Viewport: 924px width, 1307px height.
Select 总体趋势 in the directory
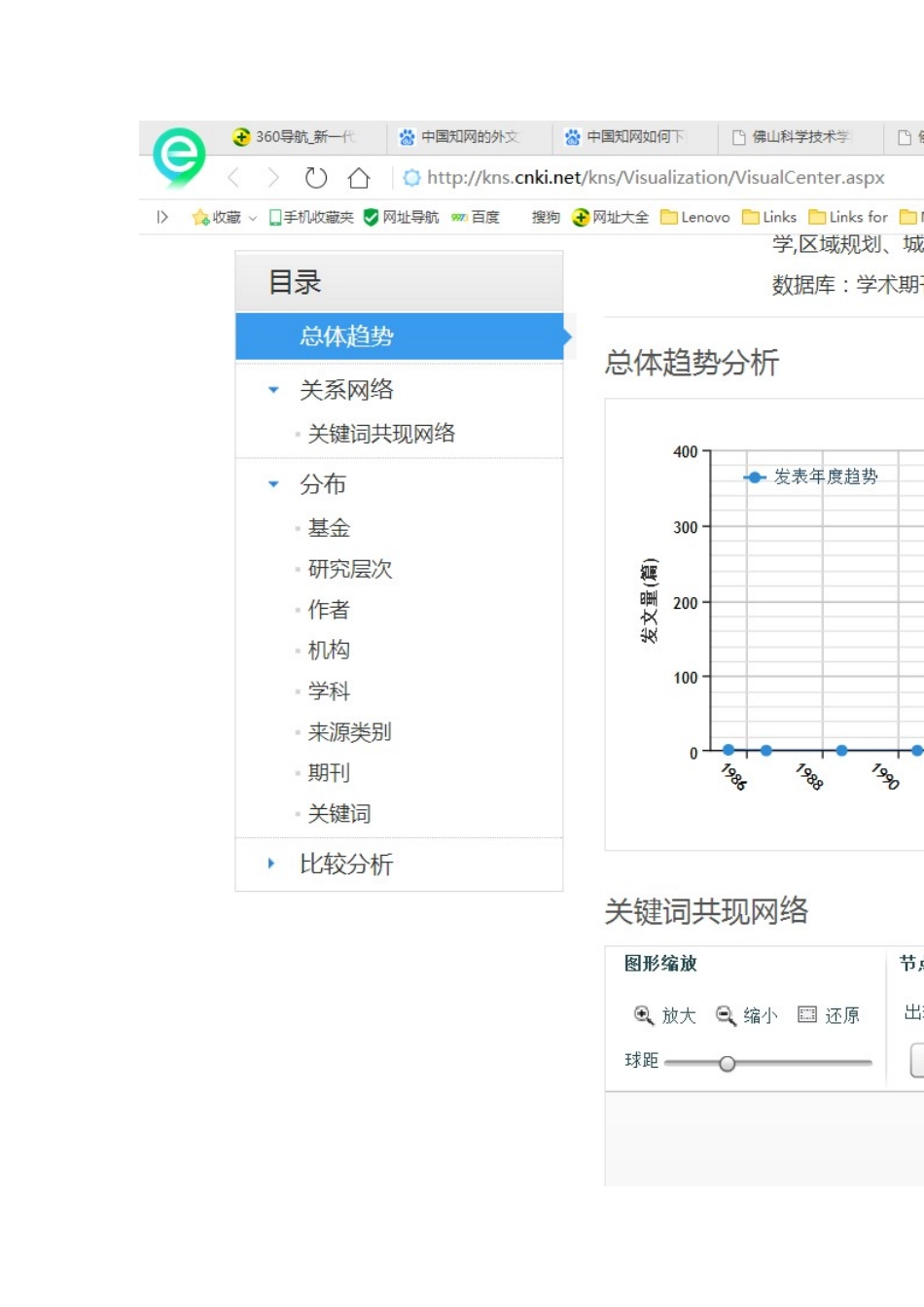(x=346, y=336)
